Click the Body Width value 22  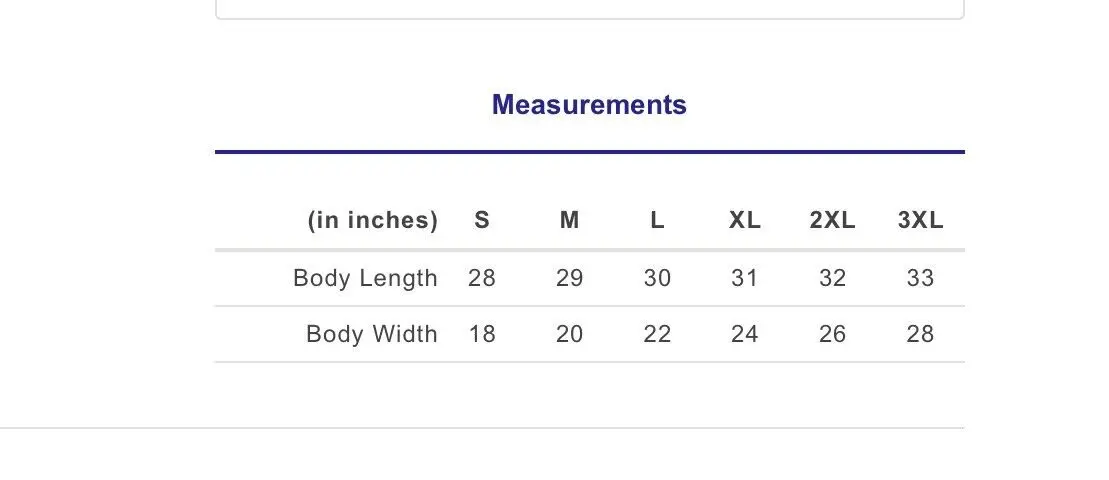coord(657,334)
